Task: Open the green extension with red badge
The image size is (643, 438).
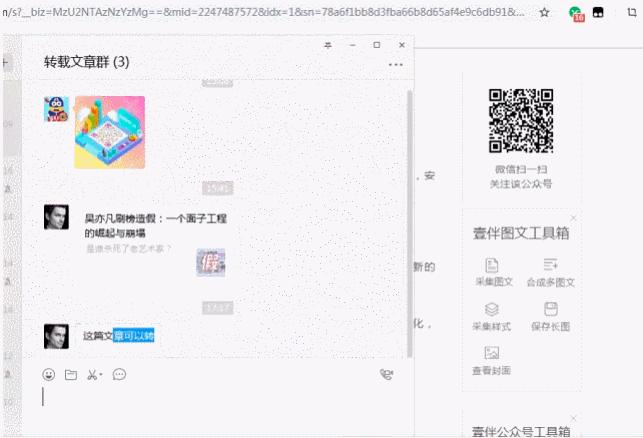Action: pyautogui.click(x=577, y=14)
